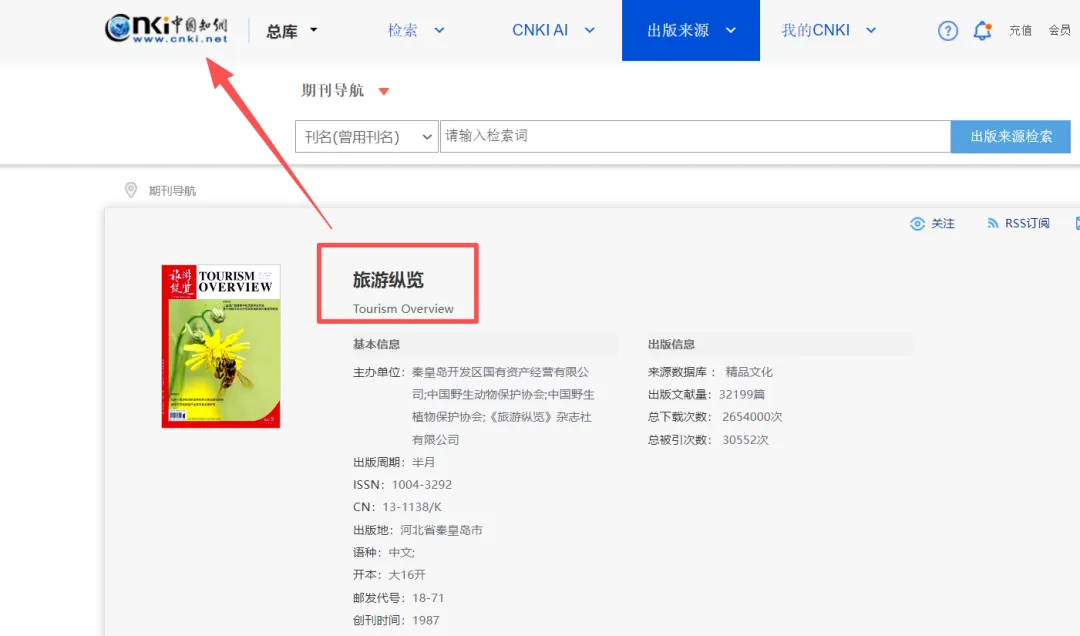The width and height of the screenshot is (1080, 636).
Task: Click the 基本信息 section heading
Action: 376,344
